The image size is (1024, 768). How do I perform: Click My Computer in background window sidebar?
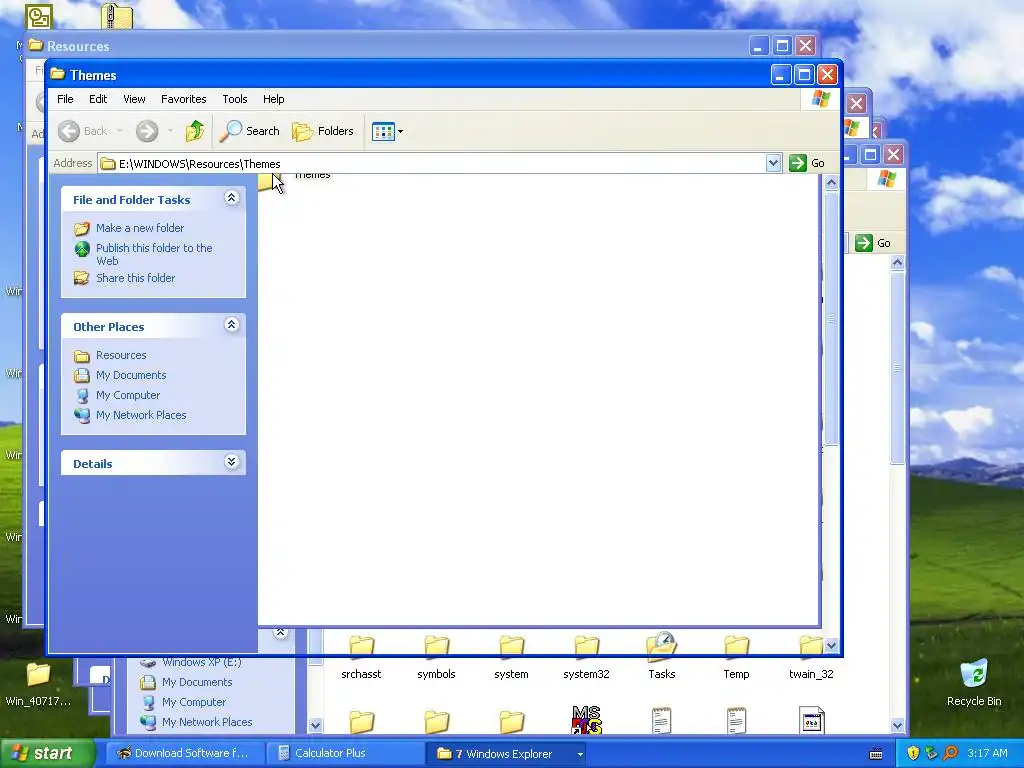coord(194,702)
